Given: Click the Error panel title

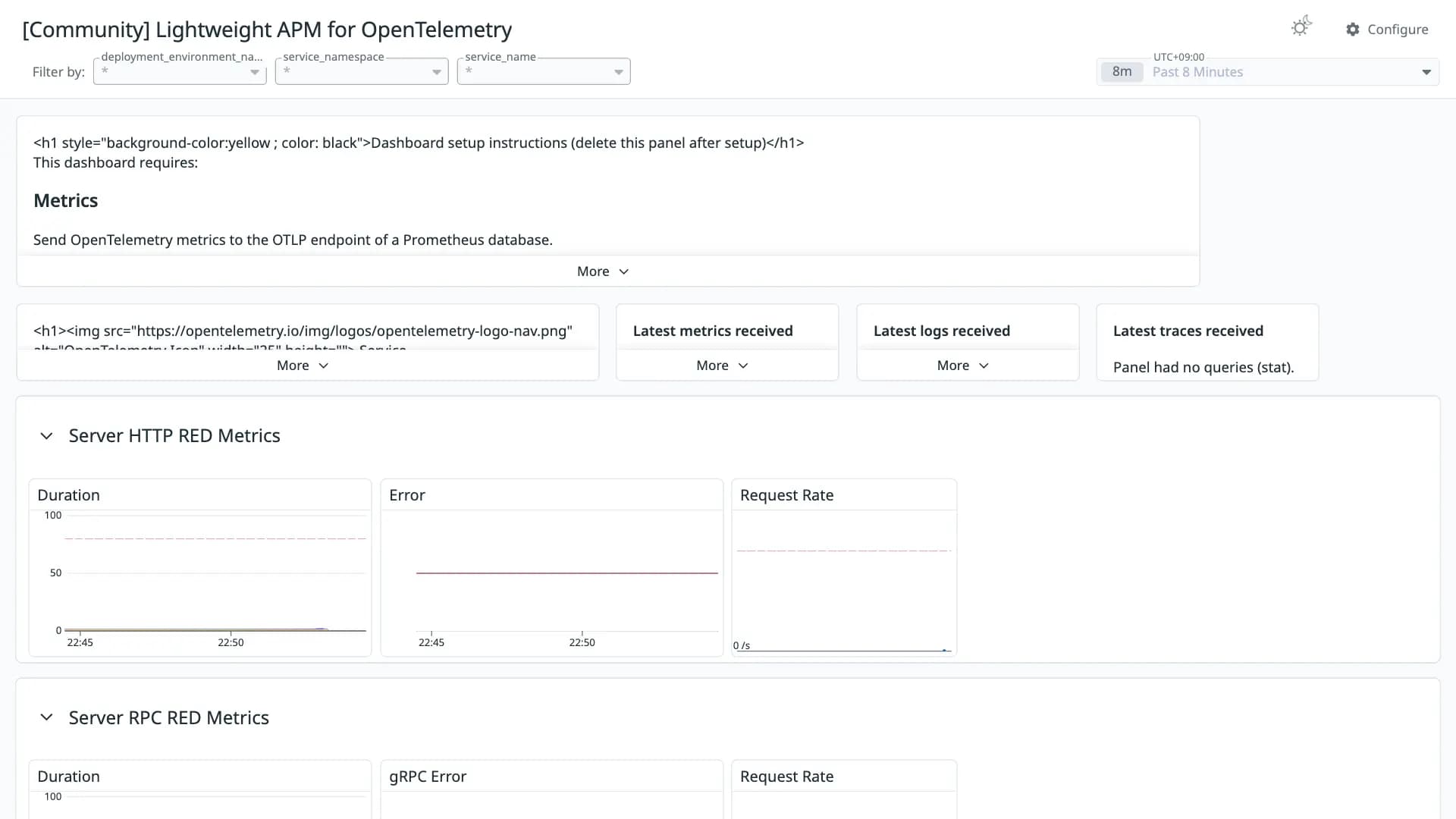Looking at the screenshot, I should 407,495.
